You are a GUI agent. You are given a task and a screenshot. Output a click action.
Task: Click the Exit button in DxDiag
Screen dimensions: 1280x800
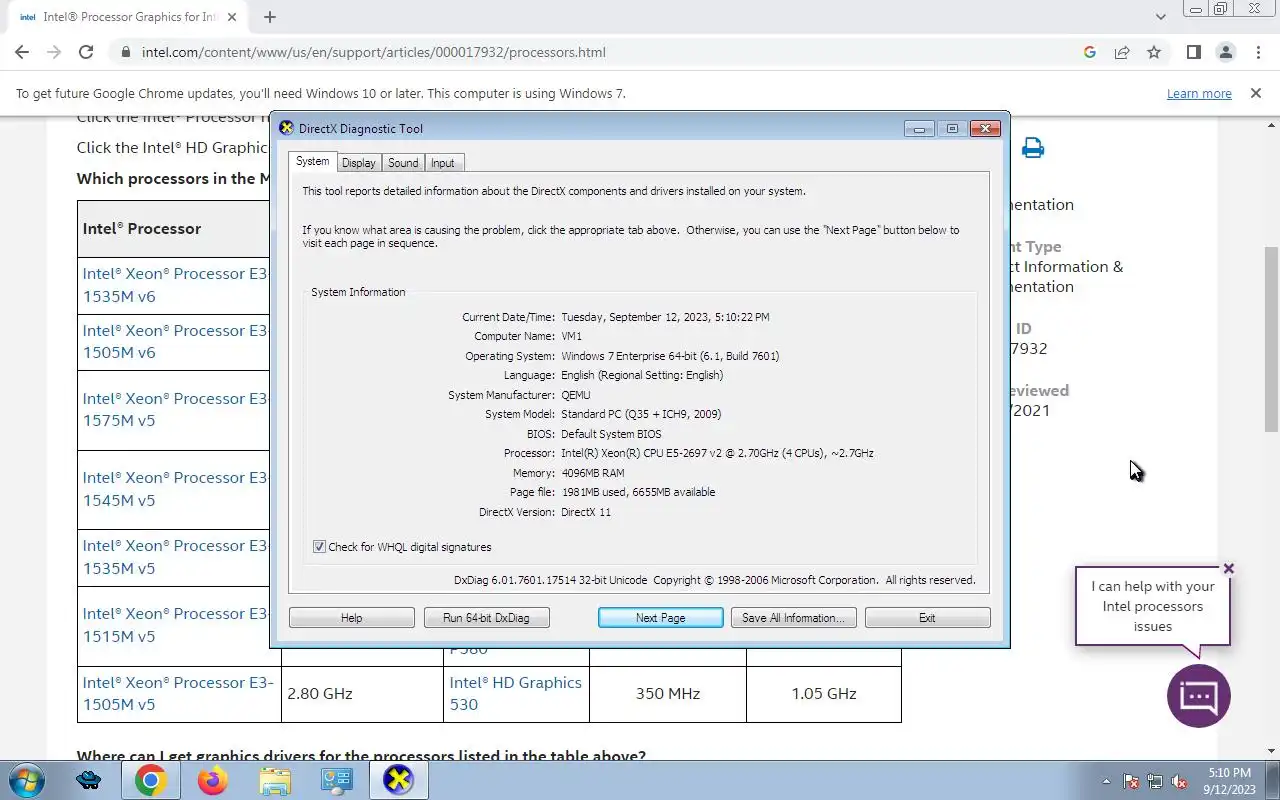(x=927, y=618)
